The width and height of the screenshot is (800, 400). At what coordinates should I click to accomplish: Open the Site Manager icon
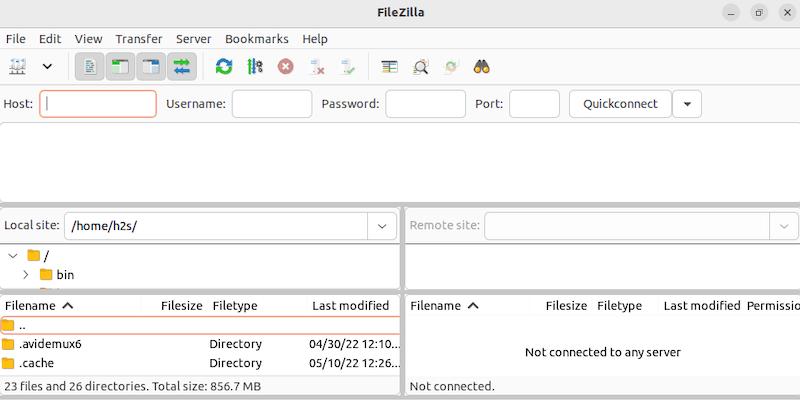[17, 67]
